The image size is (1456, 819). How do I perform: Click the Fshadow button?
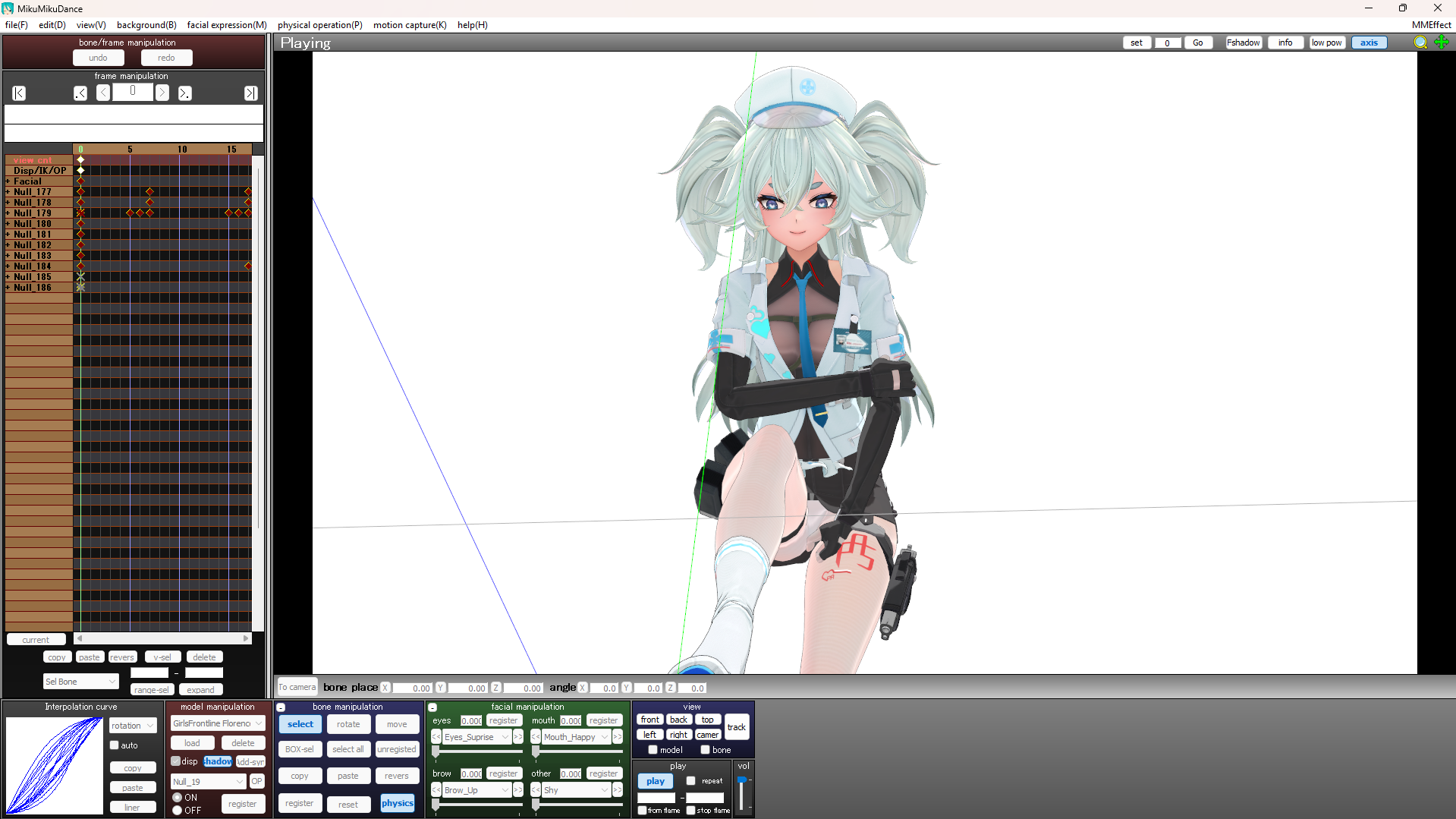pos(1243,43)
